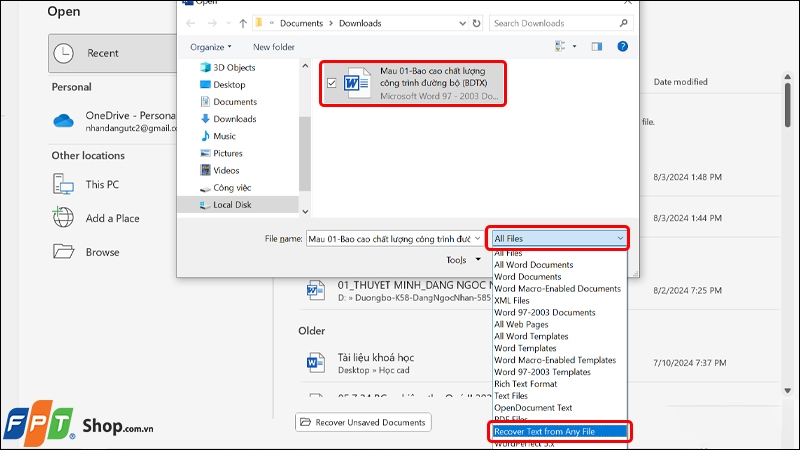Click navigation pane scroll-up arrow
800x450 pixels.
tap(305, 66)
